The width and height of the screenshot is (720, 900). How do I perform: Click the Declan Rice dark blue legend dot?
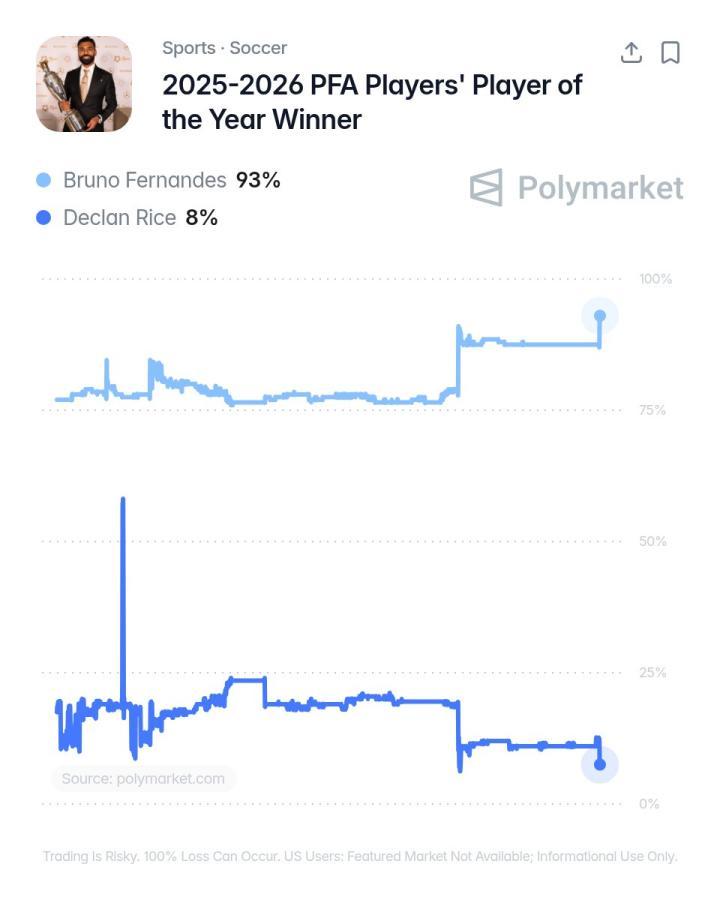[x=44, y=218]
